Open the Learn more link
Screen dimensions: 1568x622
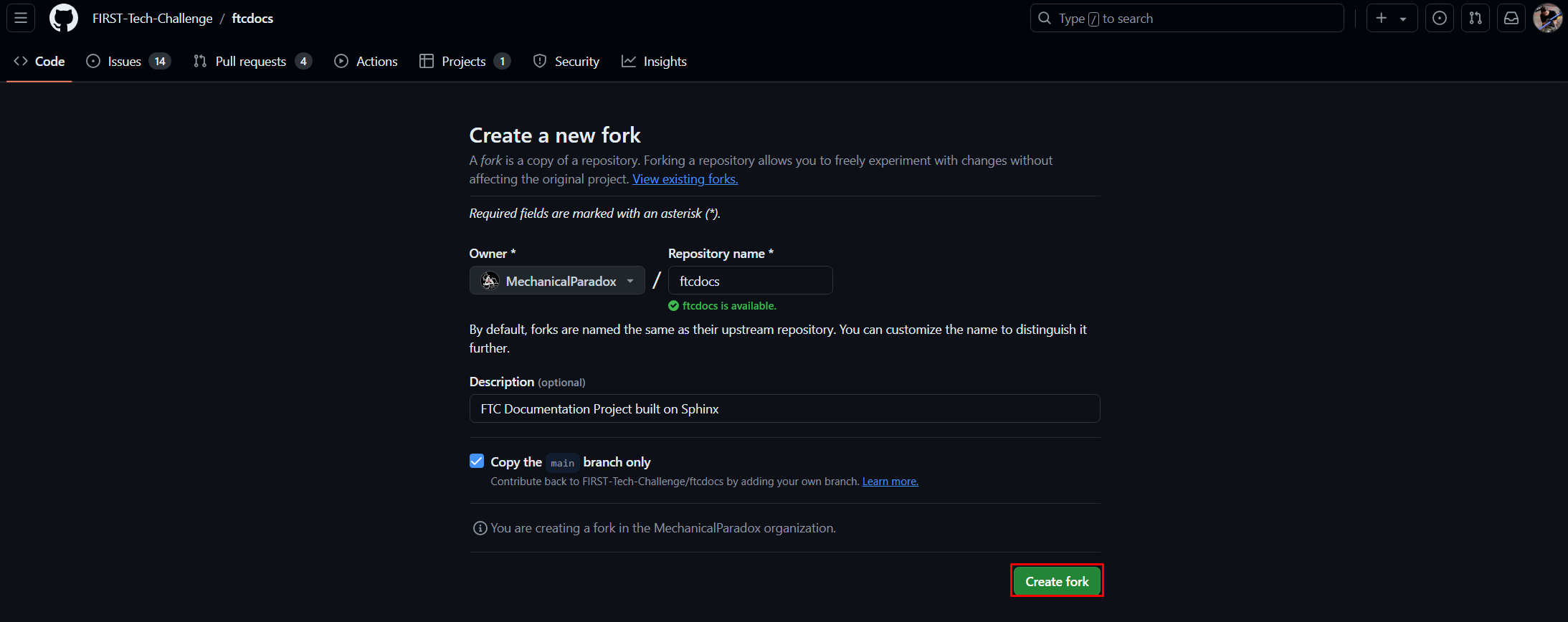pyautogui.click(x=890, y=482)
